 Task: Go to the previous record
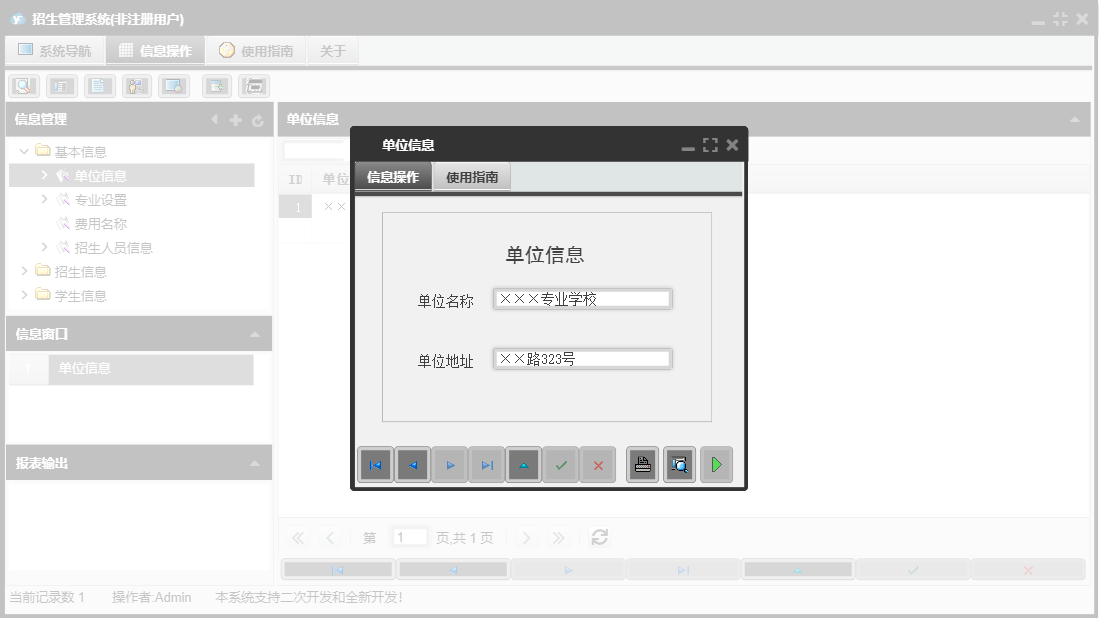click(412, 464)
